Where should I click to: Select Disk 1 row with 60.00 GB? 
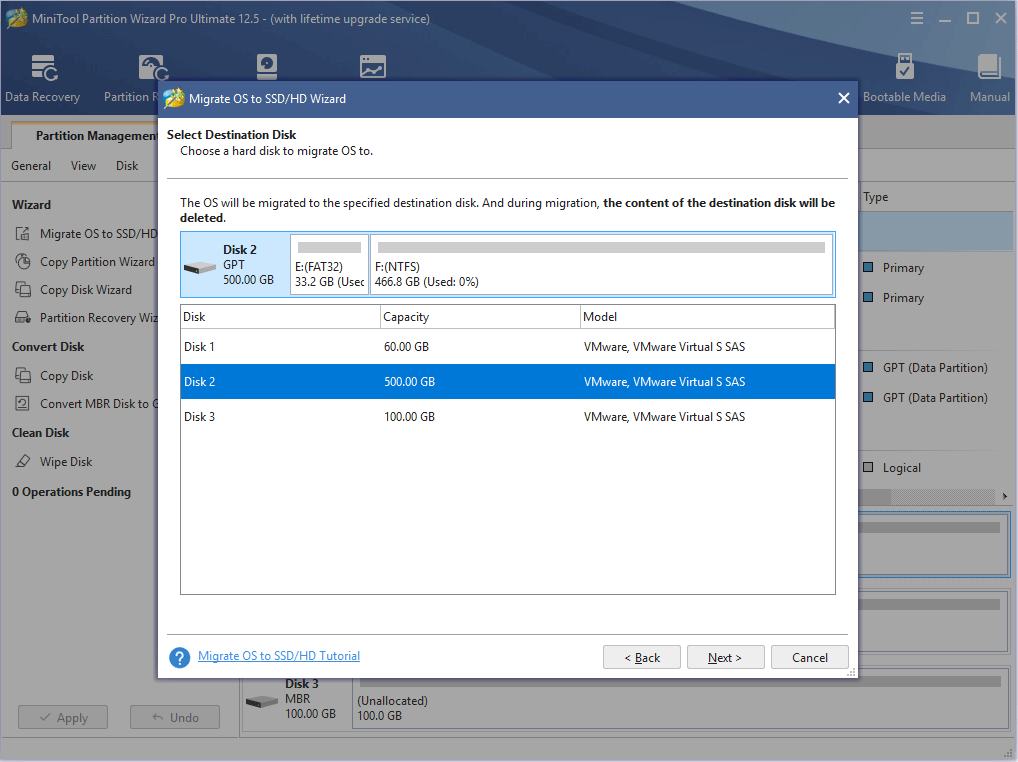point(507,347)
